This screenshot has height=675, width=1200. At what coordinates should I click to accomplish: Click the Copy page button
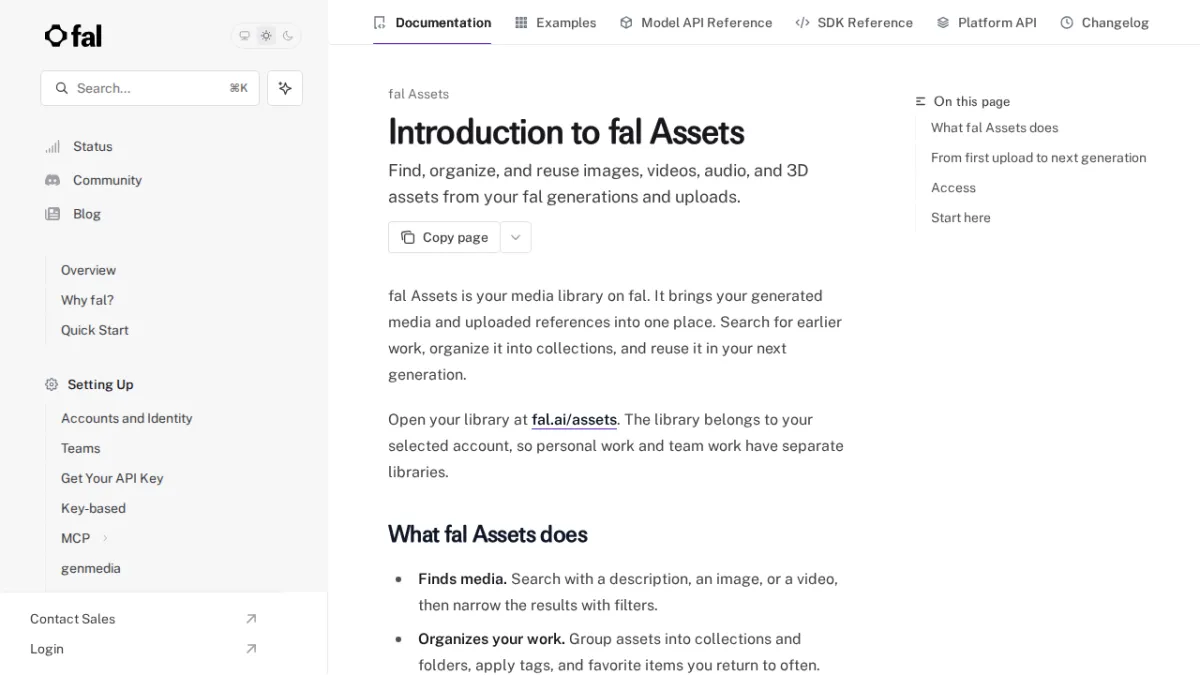[444, 237]
